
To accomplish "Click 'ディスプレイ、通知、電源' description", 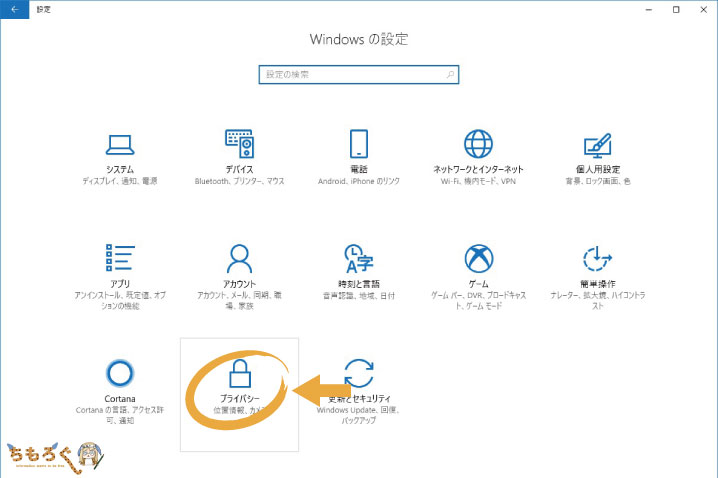I will point(120,181).
